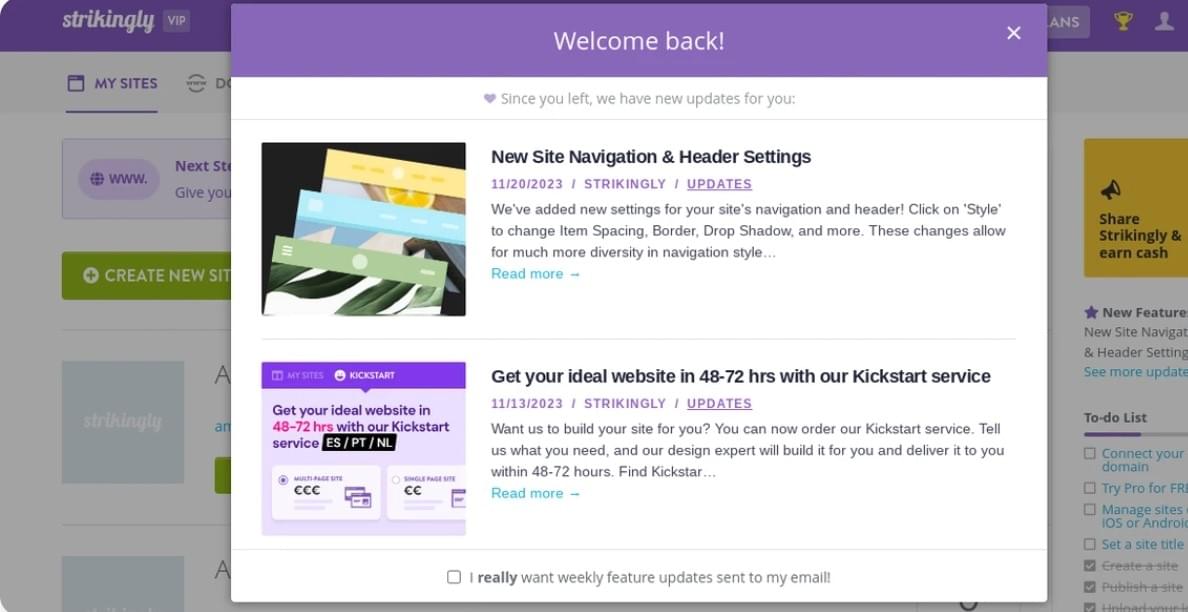Click the star icon beside New Features
The image size is (1188, 612).
[x=1091, y=312]
